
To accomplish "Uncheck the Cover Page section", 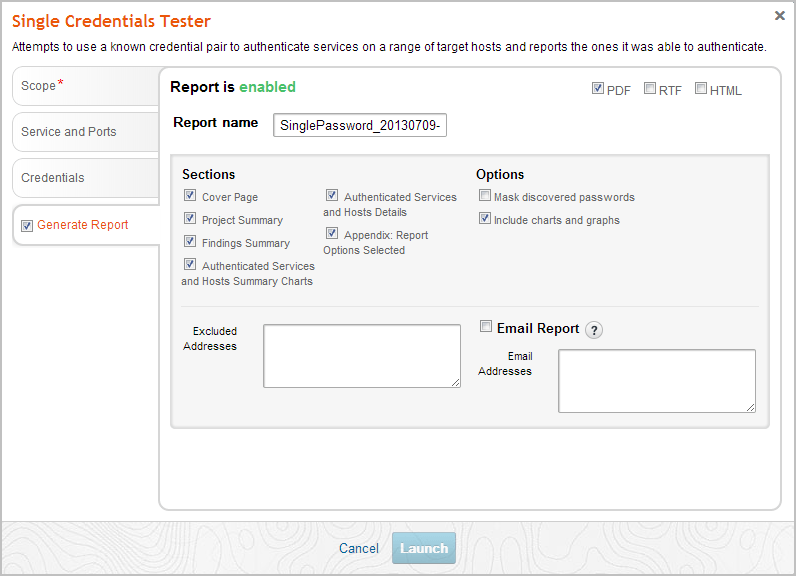I will 190,196.
